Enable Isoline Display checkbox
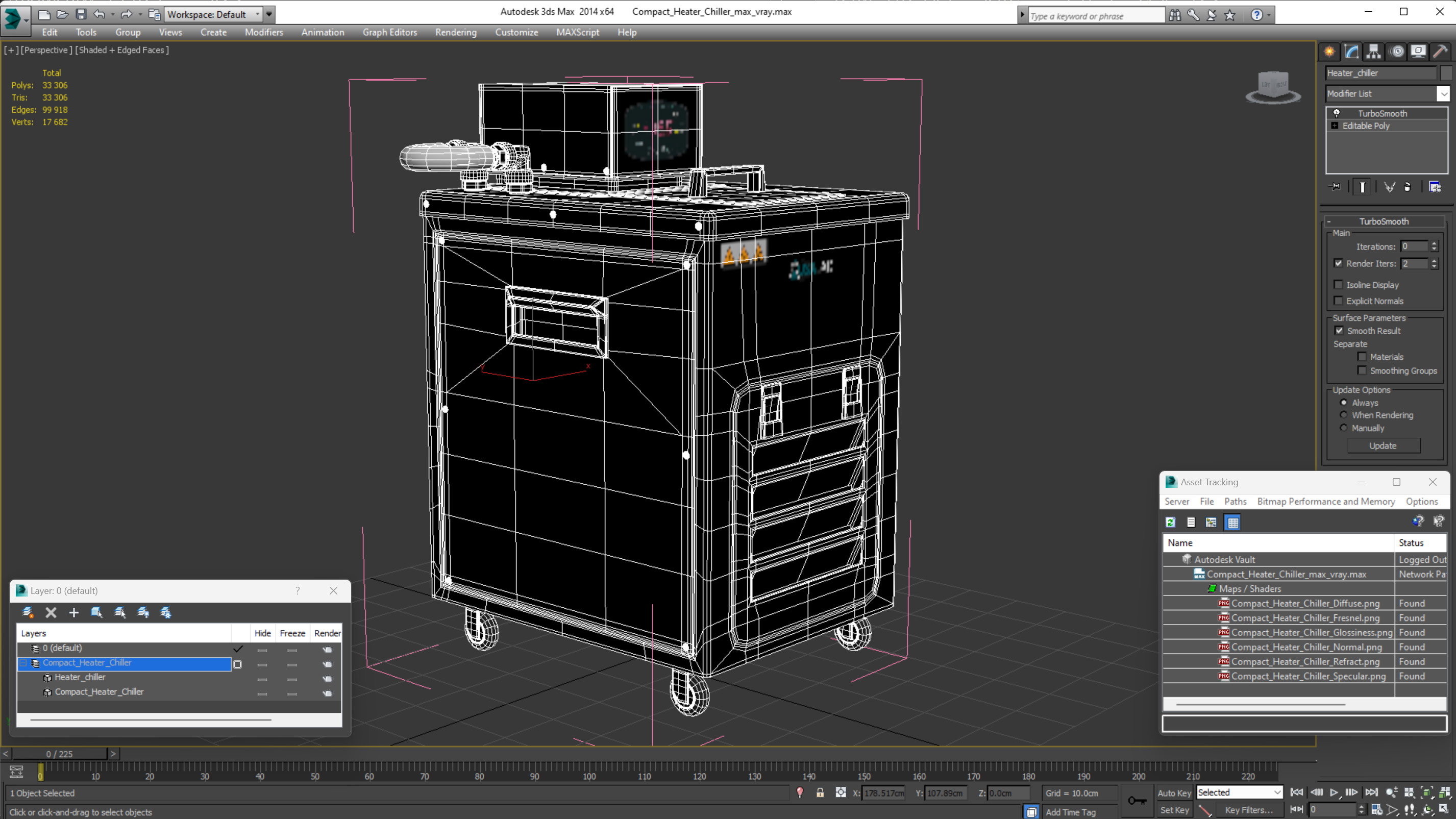The width and height of the screenshot is (1456, 819). [x=1339, y=285]
